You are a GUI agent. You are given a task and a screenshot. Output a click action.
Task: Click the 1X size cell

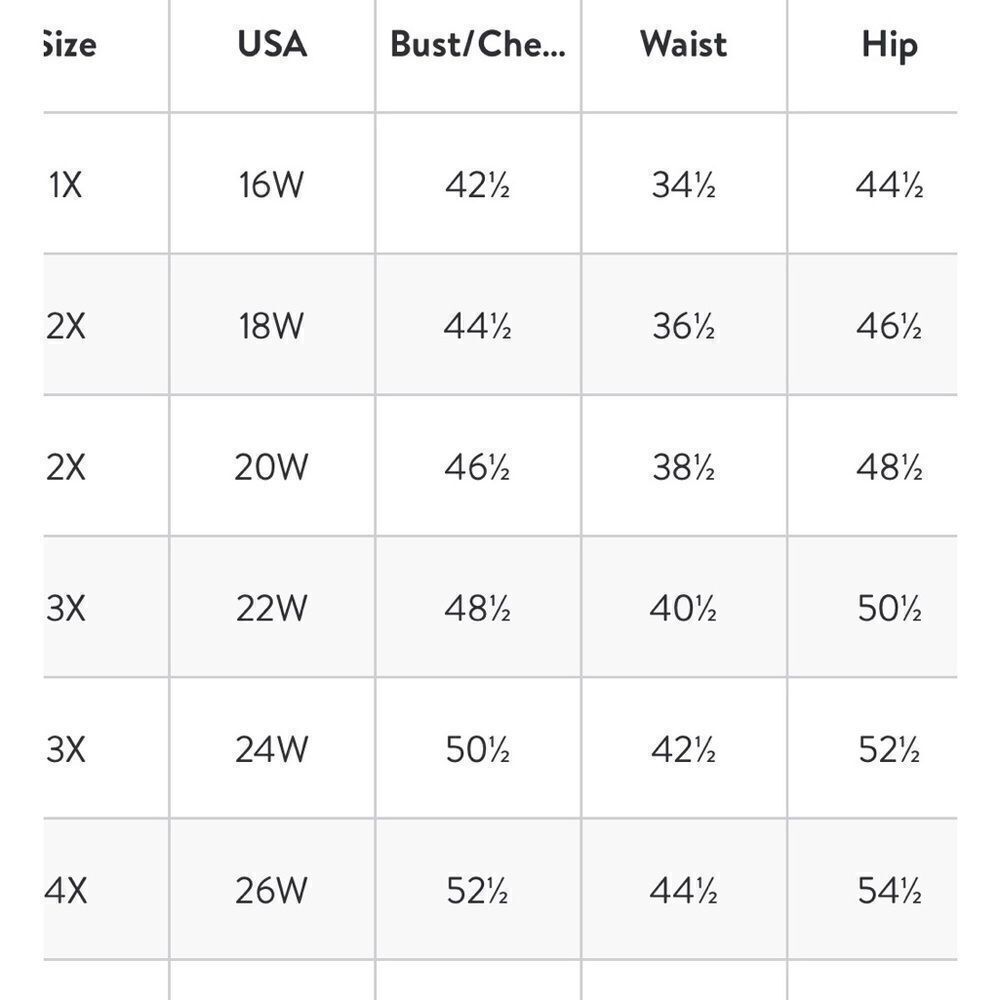click(66, 185)
